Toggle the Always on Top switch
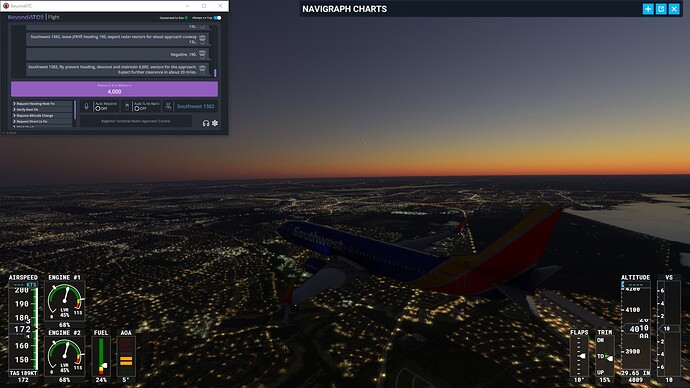Image resolution: width=690 pixels, height=388 pixels. (217, 18)
